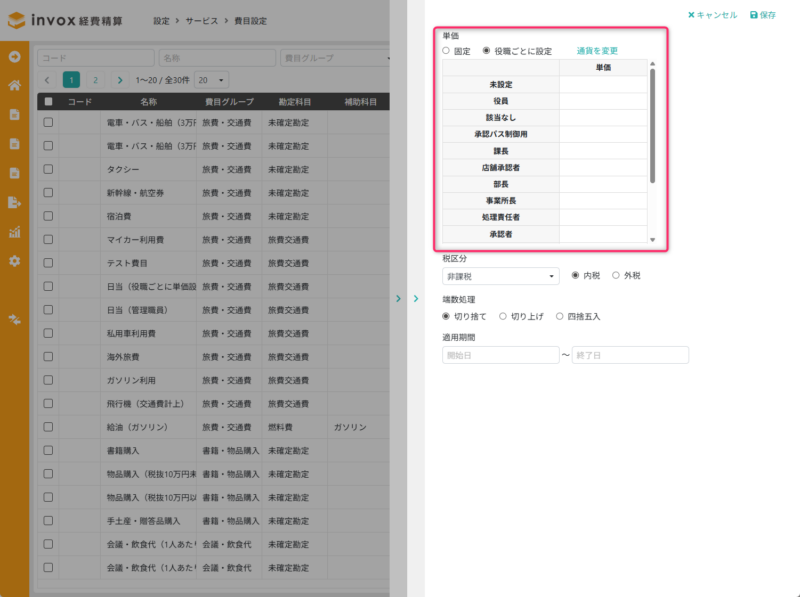Image resolution: width=800 pixels, height=597 pixels.
Task: Select the 固定 unit price radio button
Action: click(447, 50)
